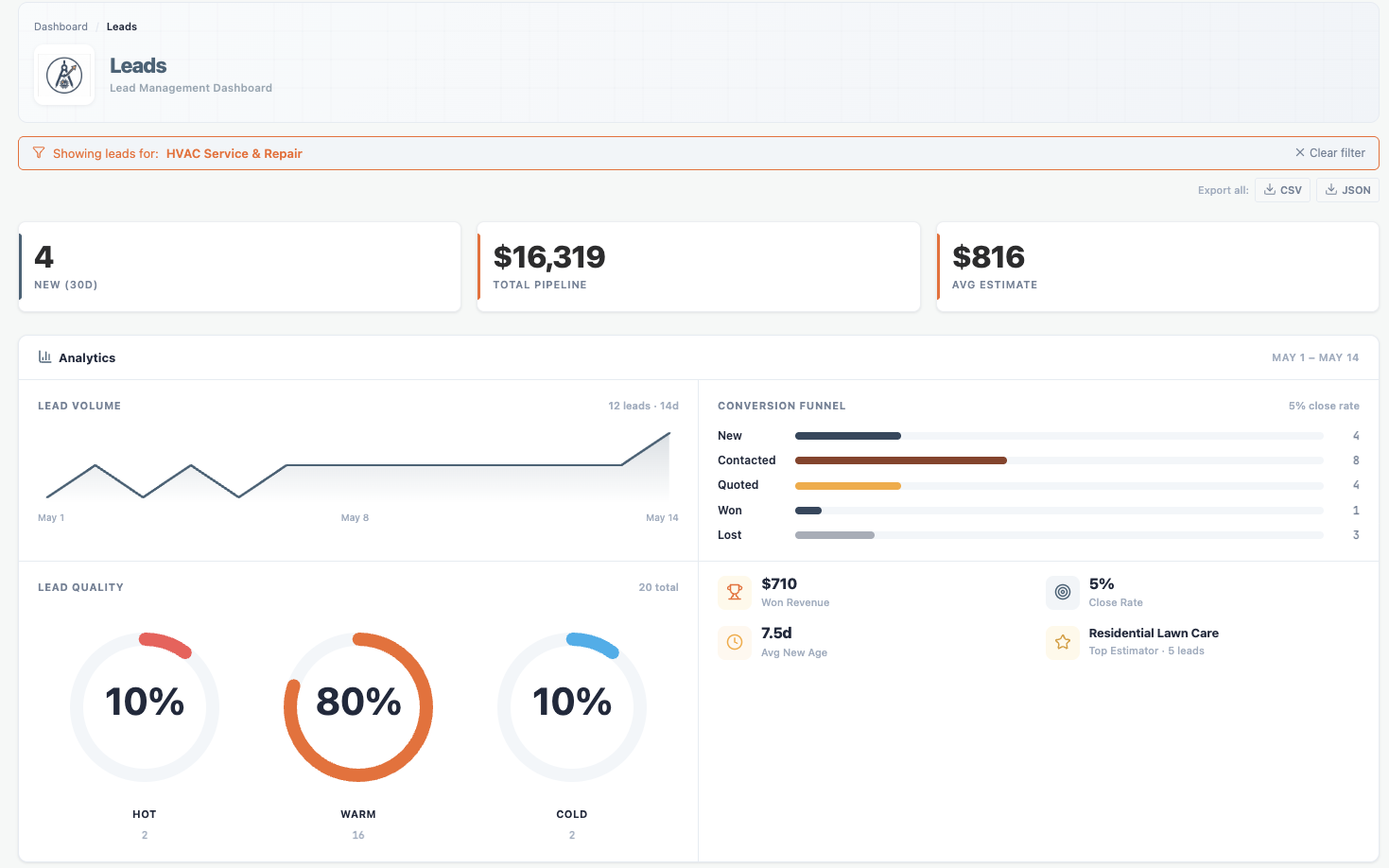Image resolution: width=1389 pixels, height=868 pixels.
Task: Click the 'COLD' label under gauge
Action: [572, 814]
